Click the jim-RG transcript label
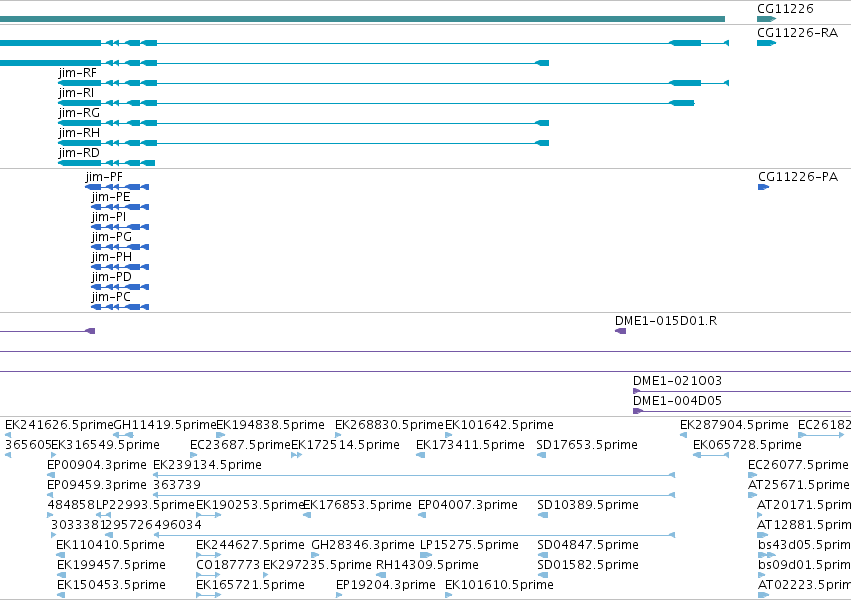This screenshot has height=600, width=851. (79, 113)
